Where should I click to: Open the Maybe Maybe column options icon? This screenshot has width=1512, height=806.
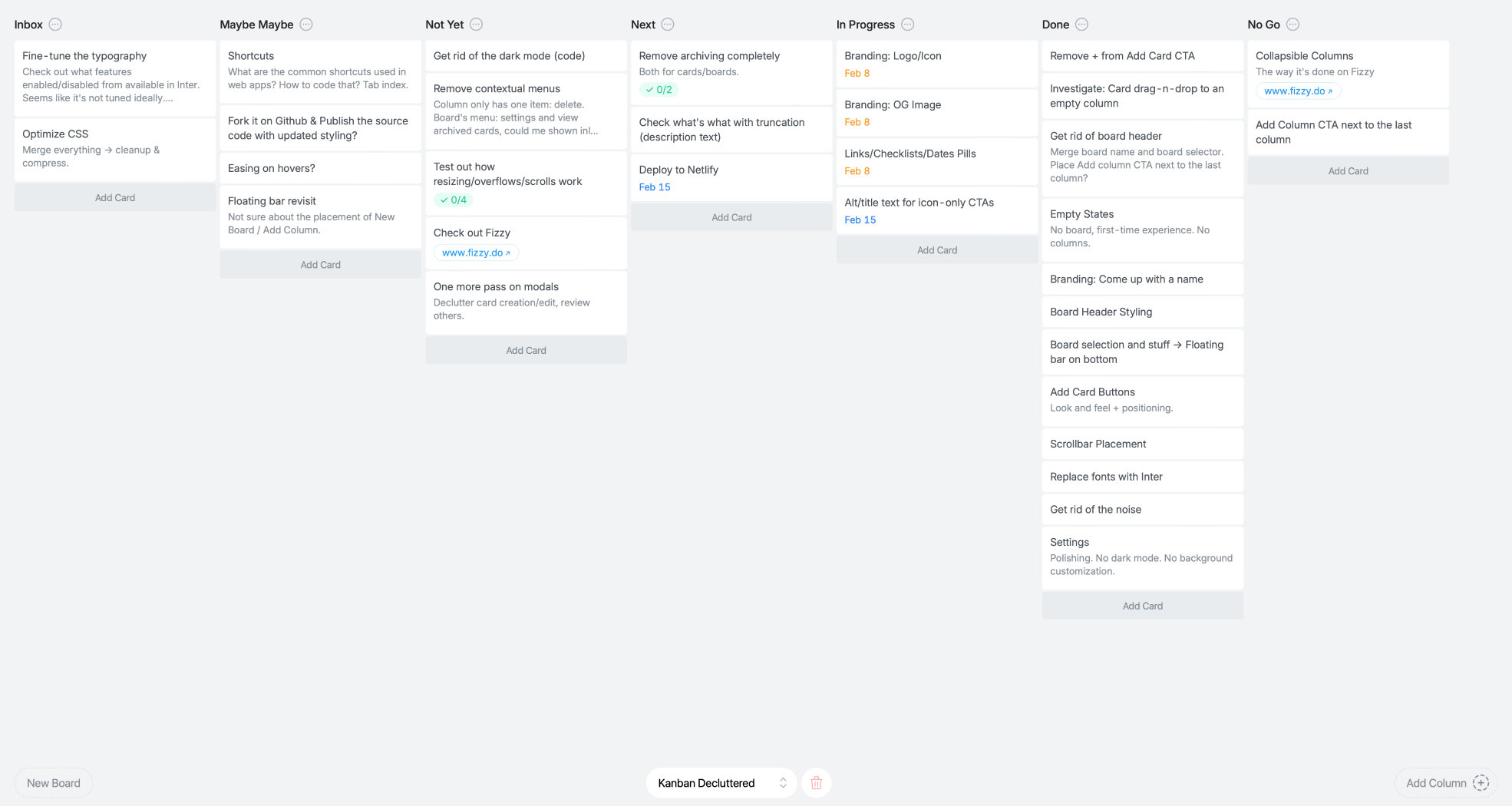(306, 25)
